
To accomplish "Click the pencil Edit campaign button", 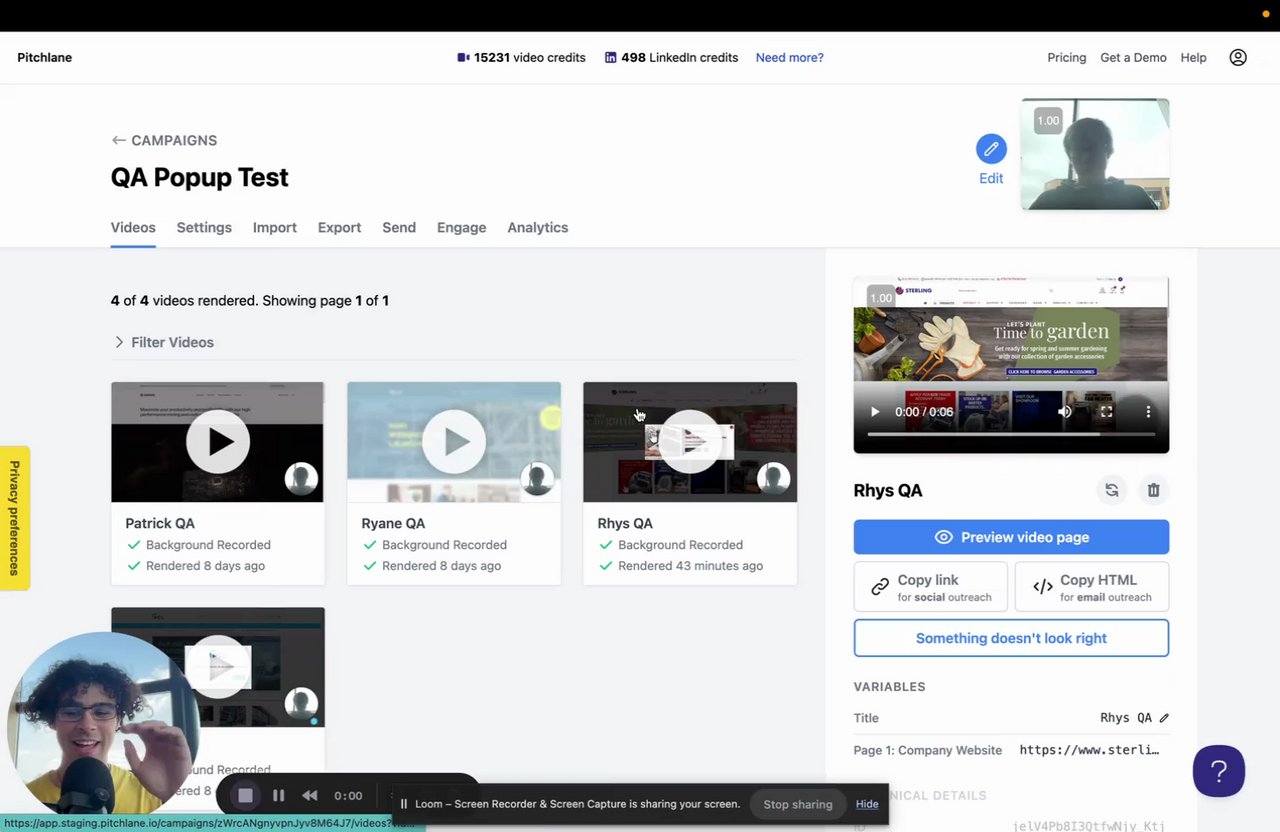I will (x=991, y=149).
